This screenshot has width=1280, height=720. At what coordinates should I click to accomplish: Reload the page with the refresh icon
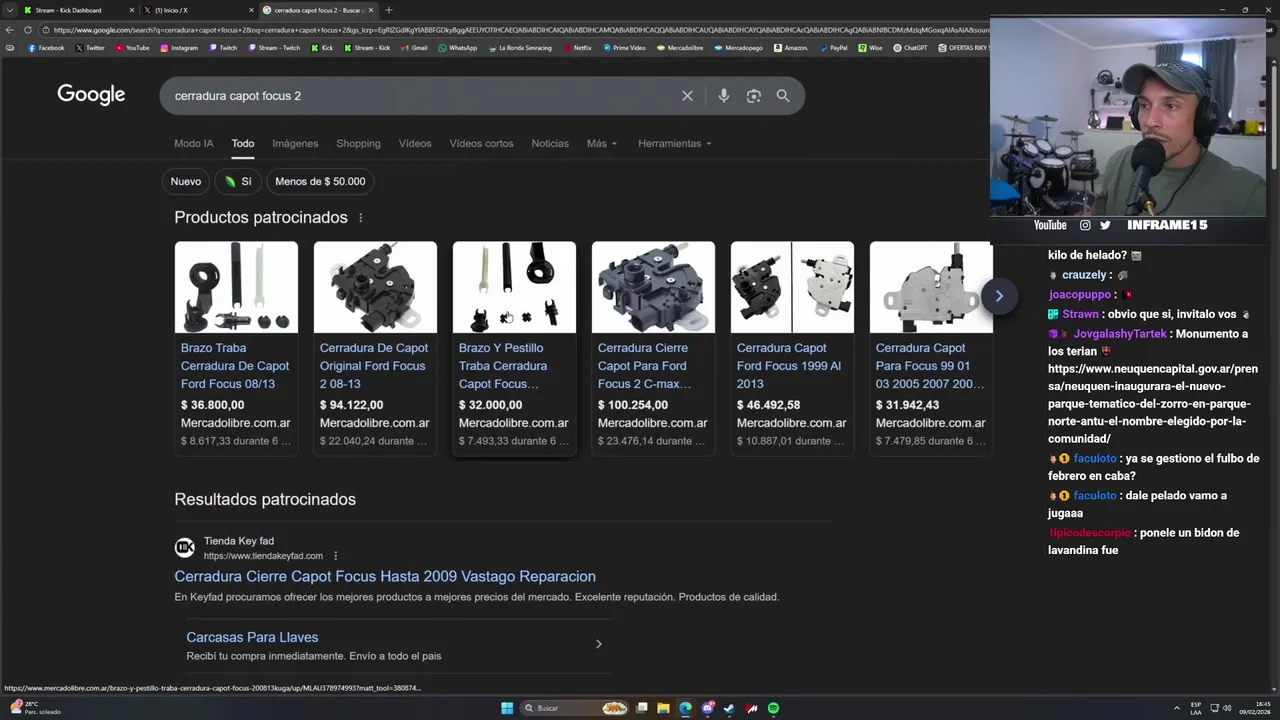28,30
